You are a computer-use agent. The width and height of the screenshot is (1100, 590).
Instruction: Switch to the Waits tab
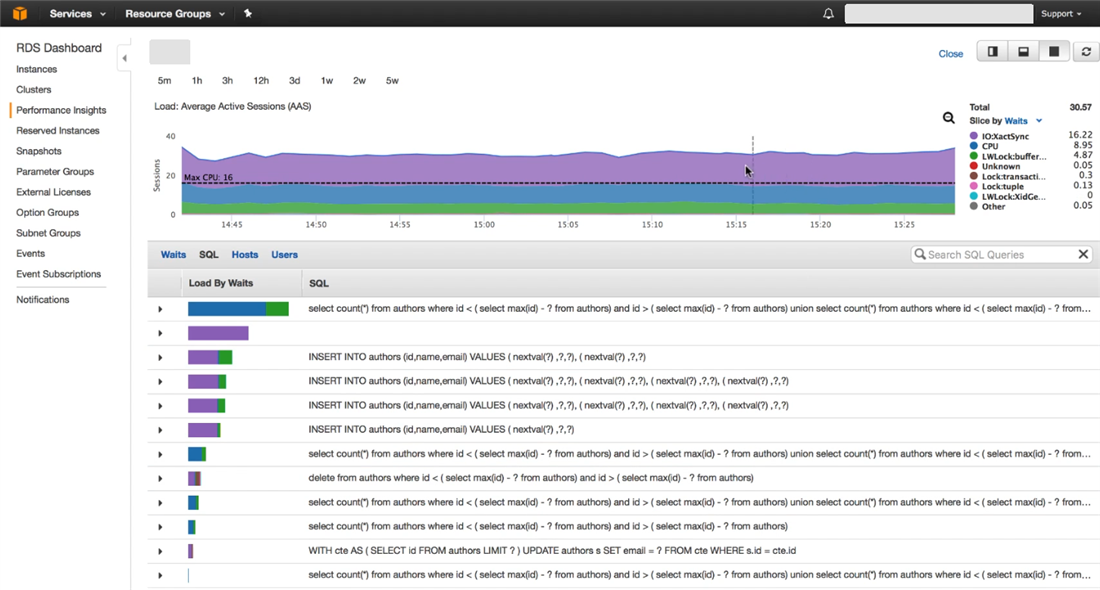pos(173,255)
